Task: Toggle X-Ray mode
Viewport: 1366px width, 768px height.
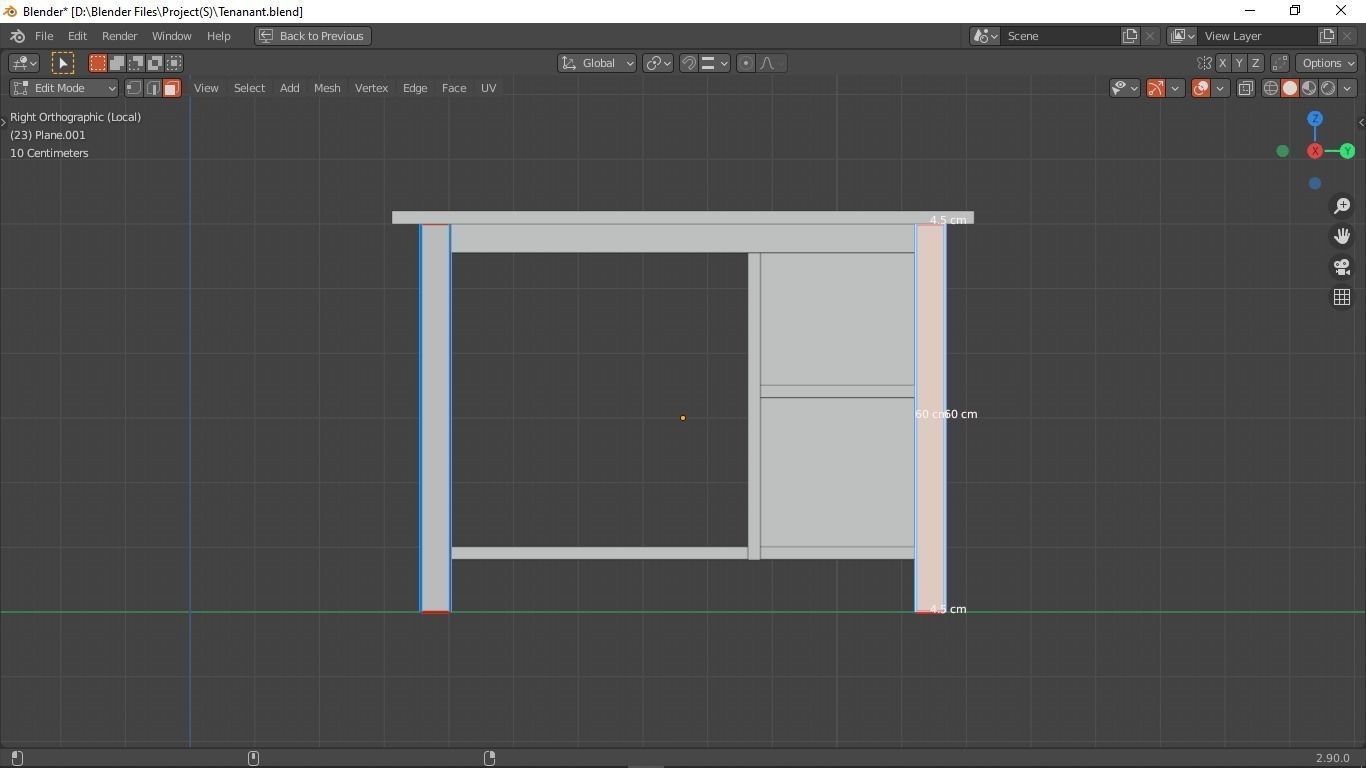Action: [1245, 88]
